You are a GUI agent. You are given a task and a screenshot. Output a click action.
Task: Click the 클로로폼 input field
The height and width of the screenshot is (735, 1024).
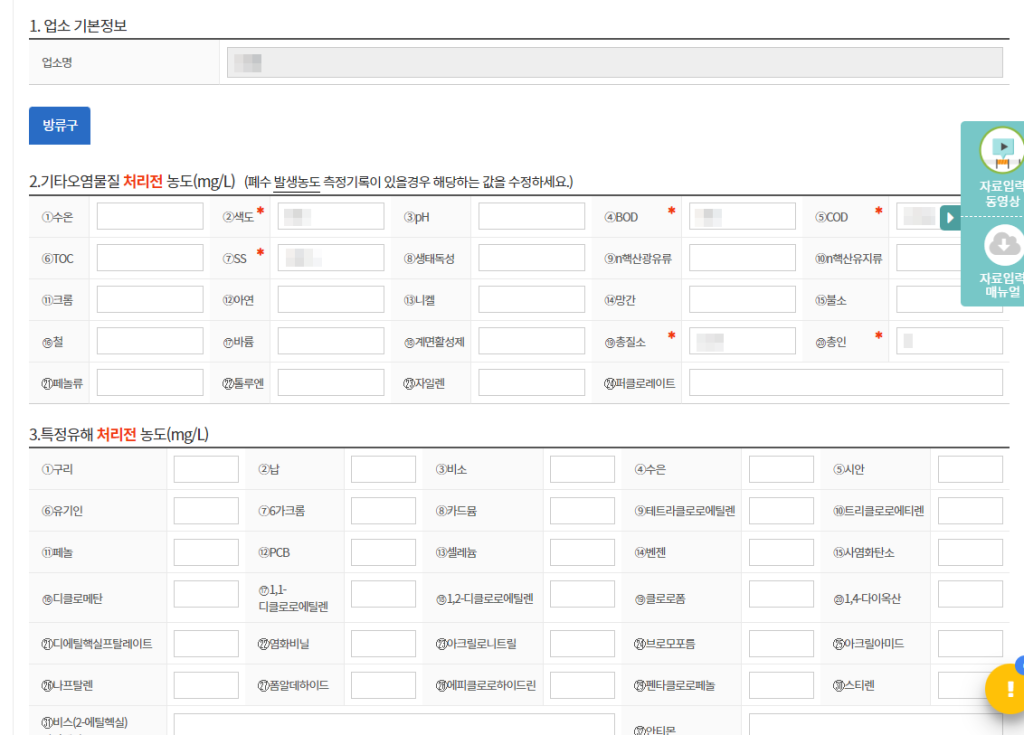[782, 595]
